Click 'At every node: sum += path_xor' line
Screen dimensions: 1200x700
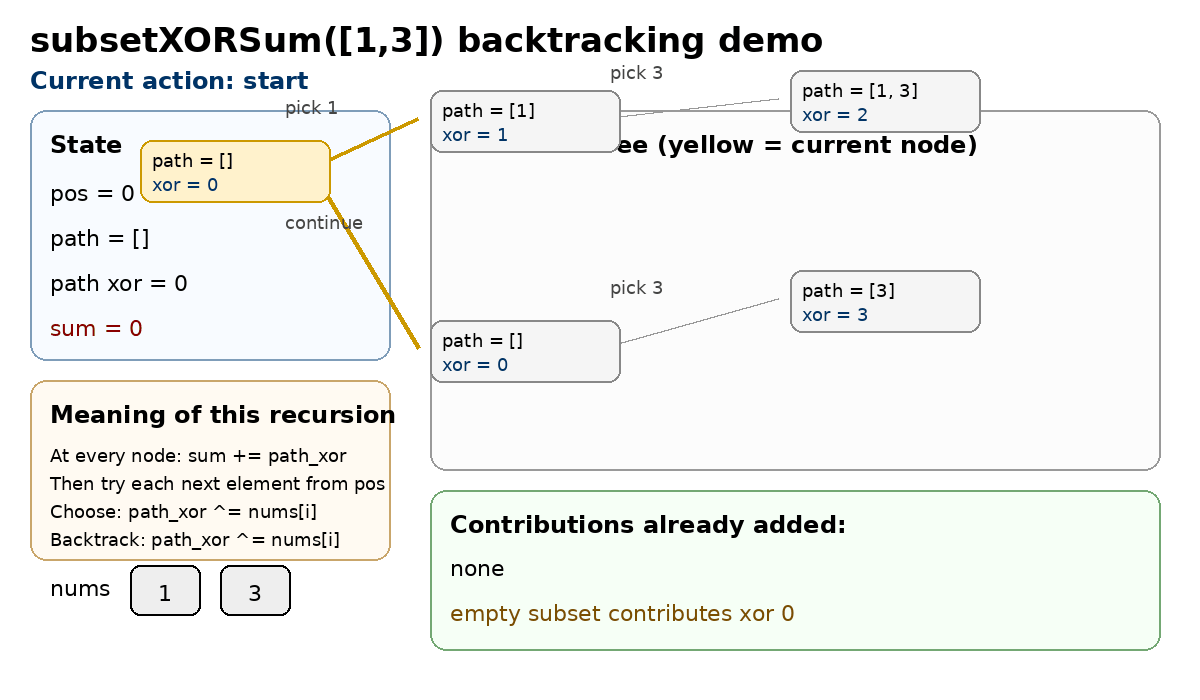[198, 457]
